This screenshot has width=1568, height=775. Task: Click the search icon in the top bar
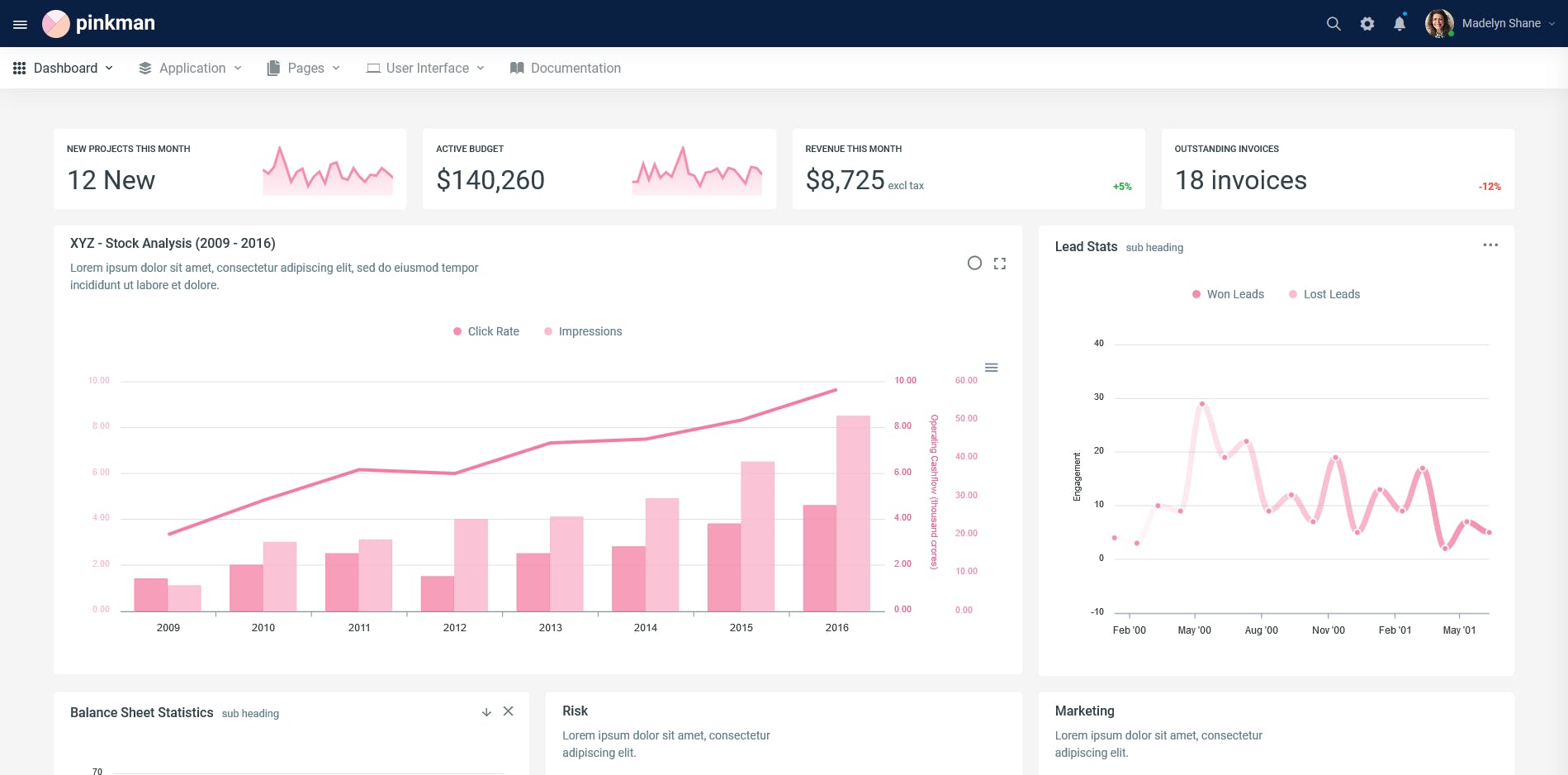1333,23
